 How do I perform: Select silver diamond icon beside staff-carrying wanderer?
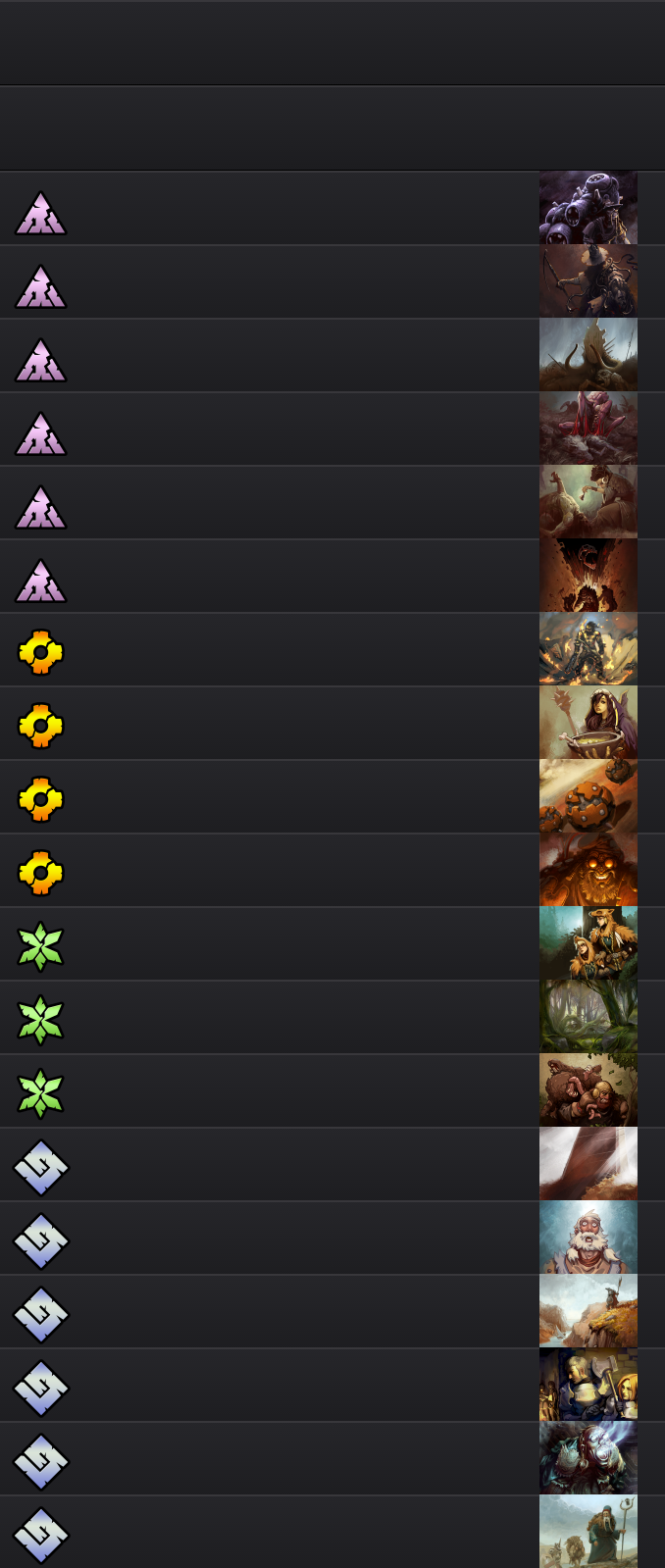pyautogui.click(x=40, y=1535)
